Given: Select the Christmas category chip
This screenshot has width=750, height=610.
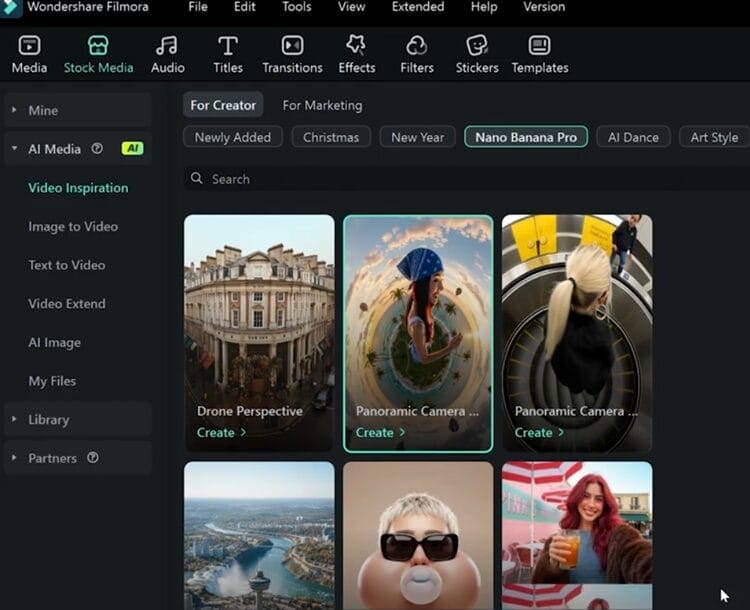Looking at the screenshot, I should (331, 137).
